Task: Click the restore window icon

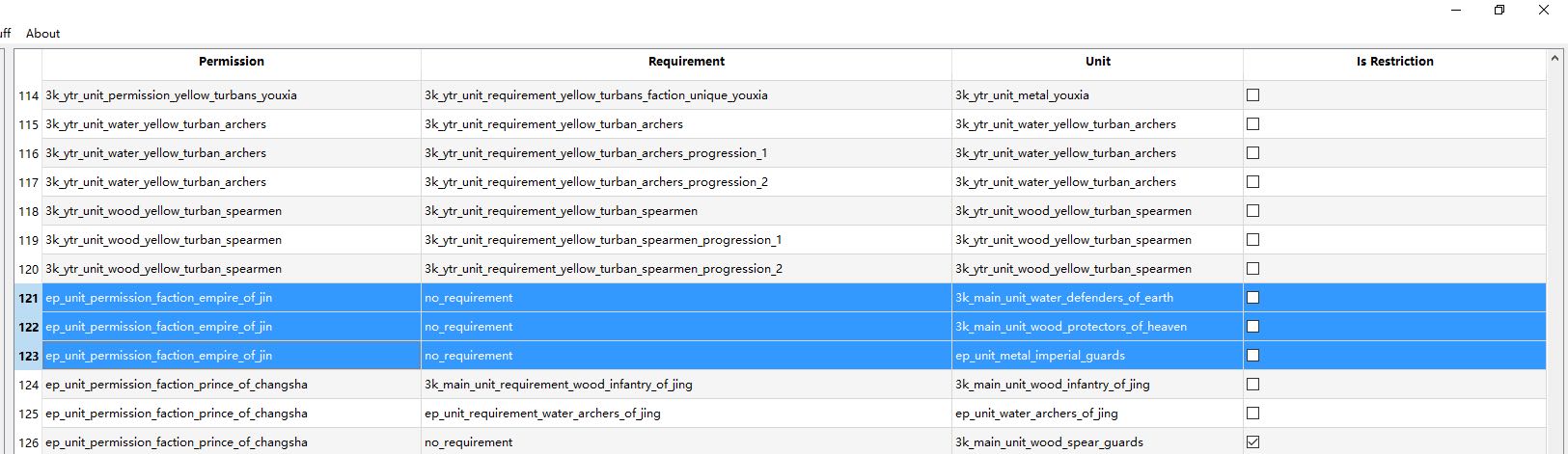Action: 1499,11
